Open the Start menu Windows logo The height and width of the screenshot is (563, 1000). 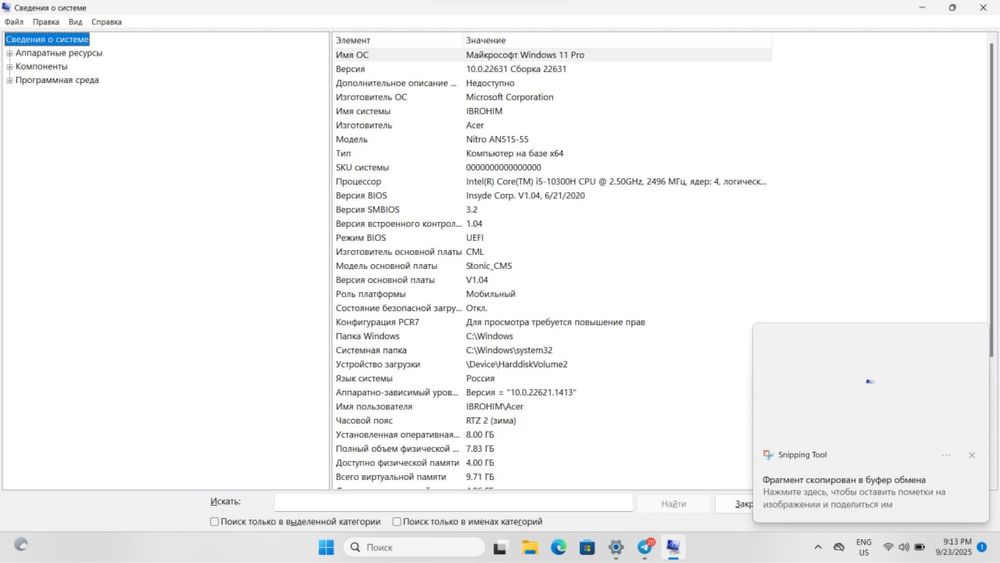[x=326, y=547]
